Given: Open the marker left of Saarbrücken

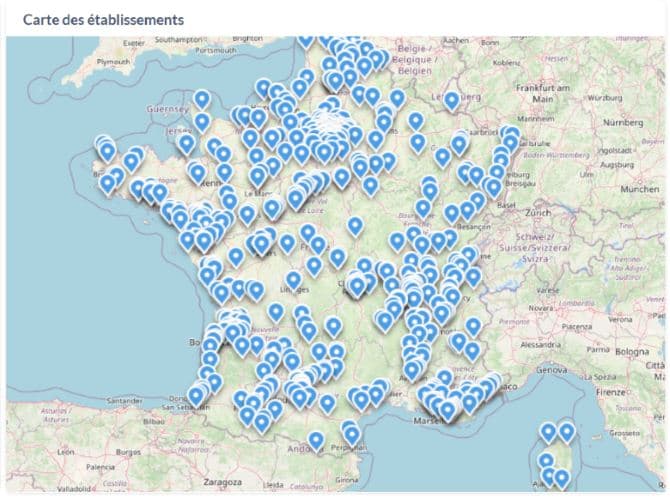Looking at the screenshot, I should point(459,143).
